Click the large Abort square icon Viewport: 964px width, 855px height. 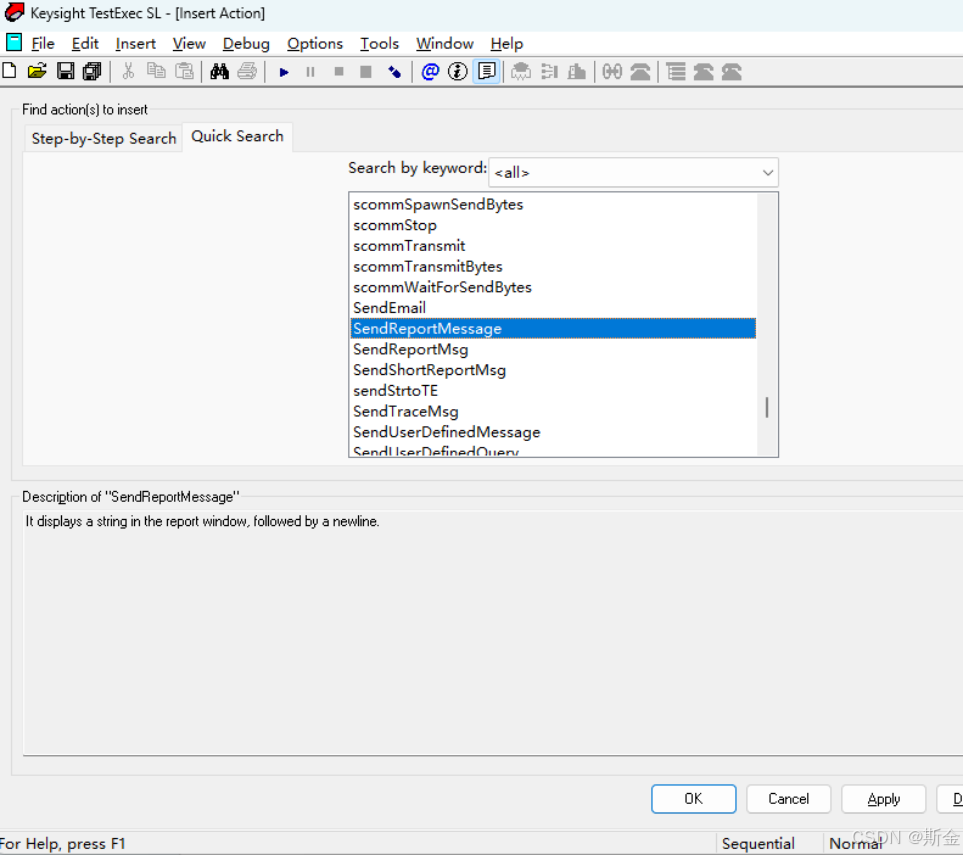(x=366, y=72)
